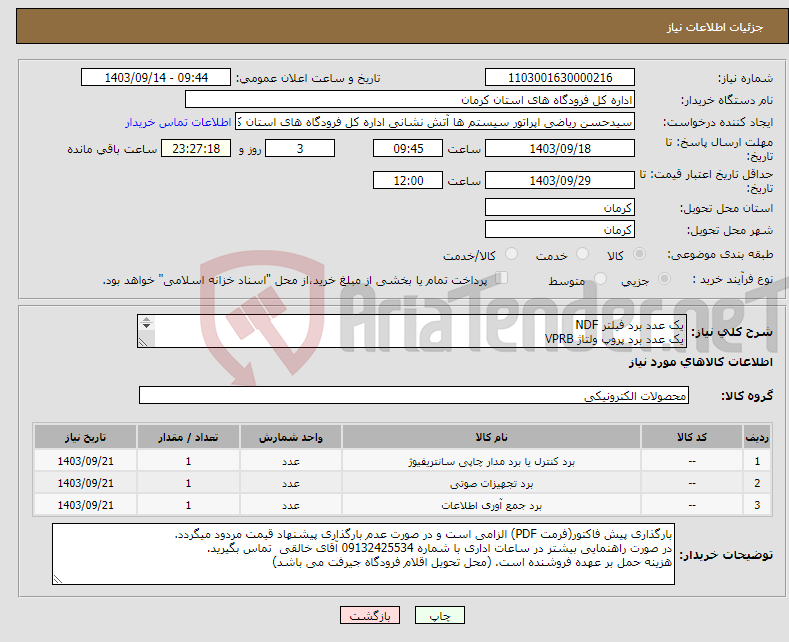
Task: Click the price validity date 1403/09/29
Action: (x=560, y=180)
